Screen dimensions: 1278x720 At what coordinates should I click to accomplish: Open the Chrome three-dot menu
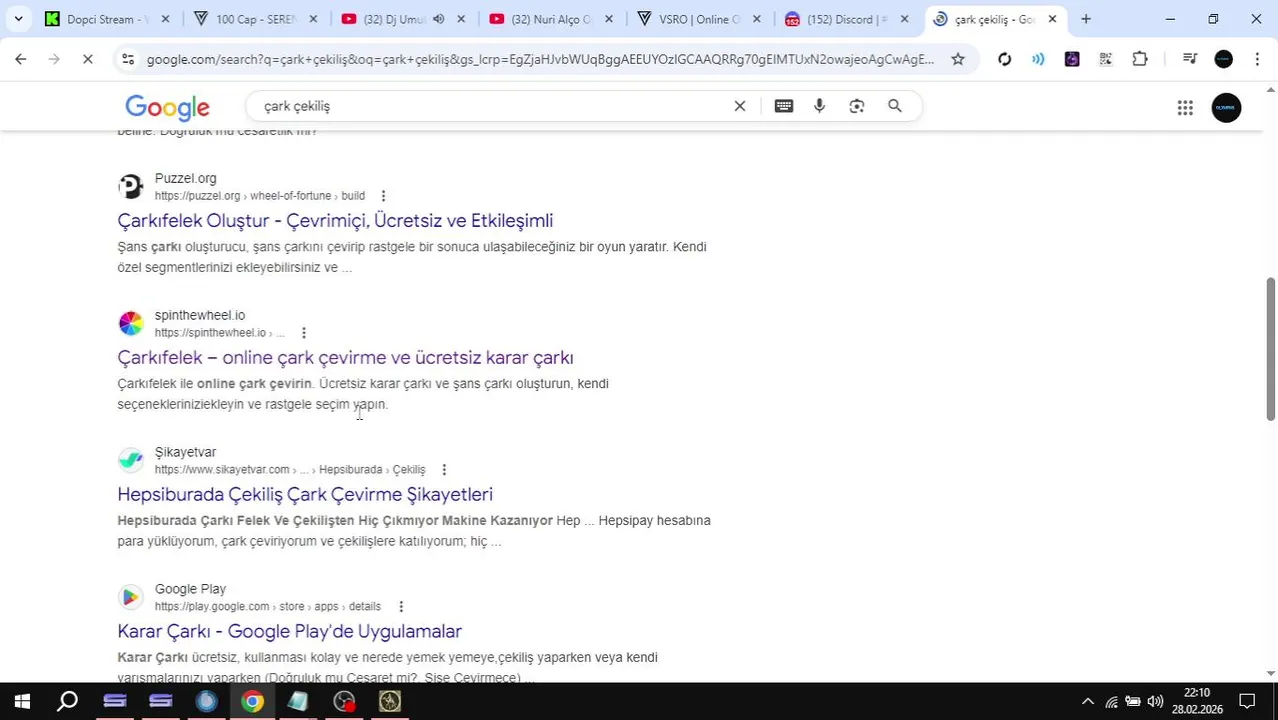click(x=1257, y=59)
